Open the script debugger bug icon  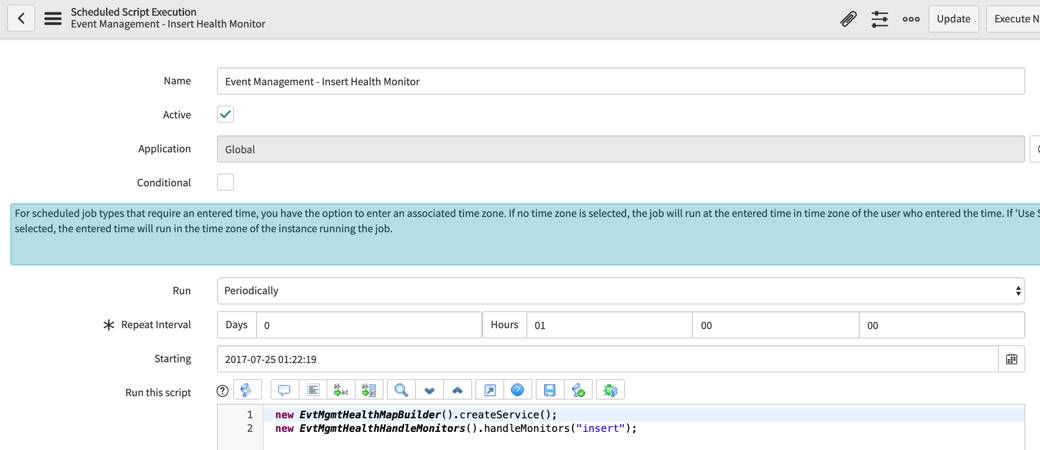pyautogui.click(x=610, y=390)
